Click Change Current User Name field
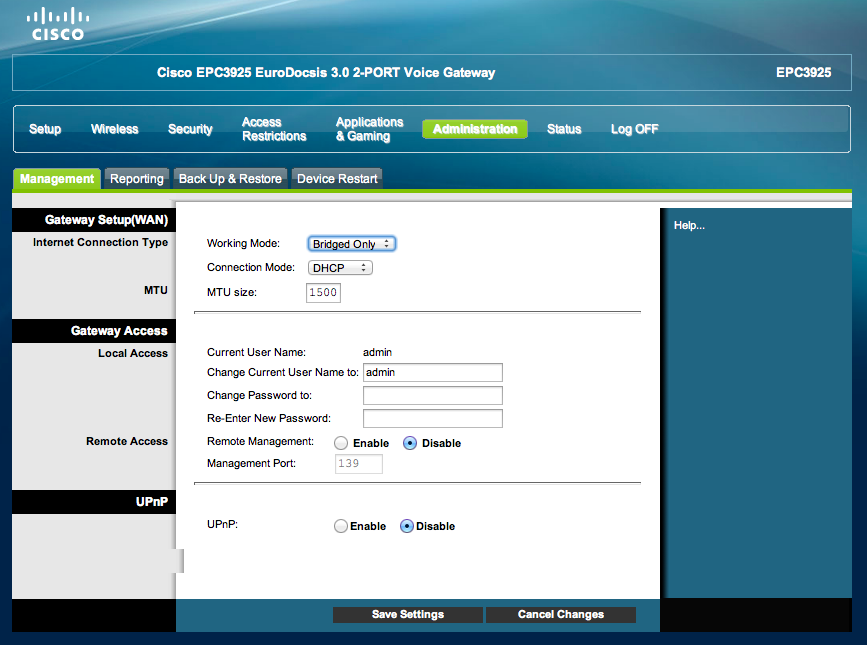This screenshot has height=645, width=867. tap(433, 373)
